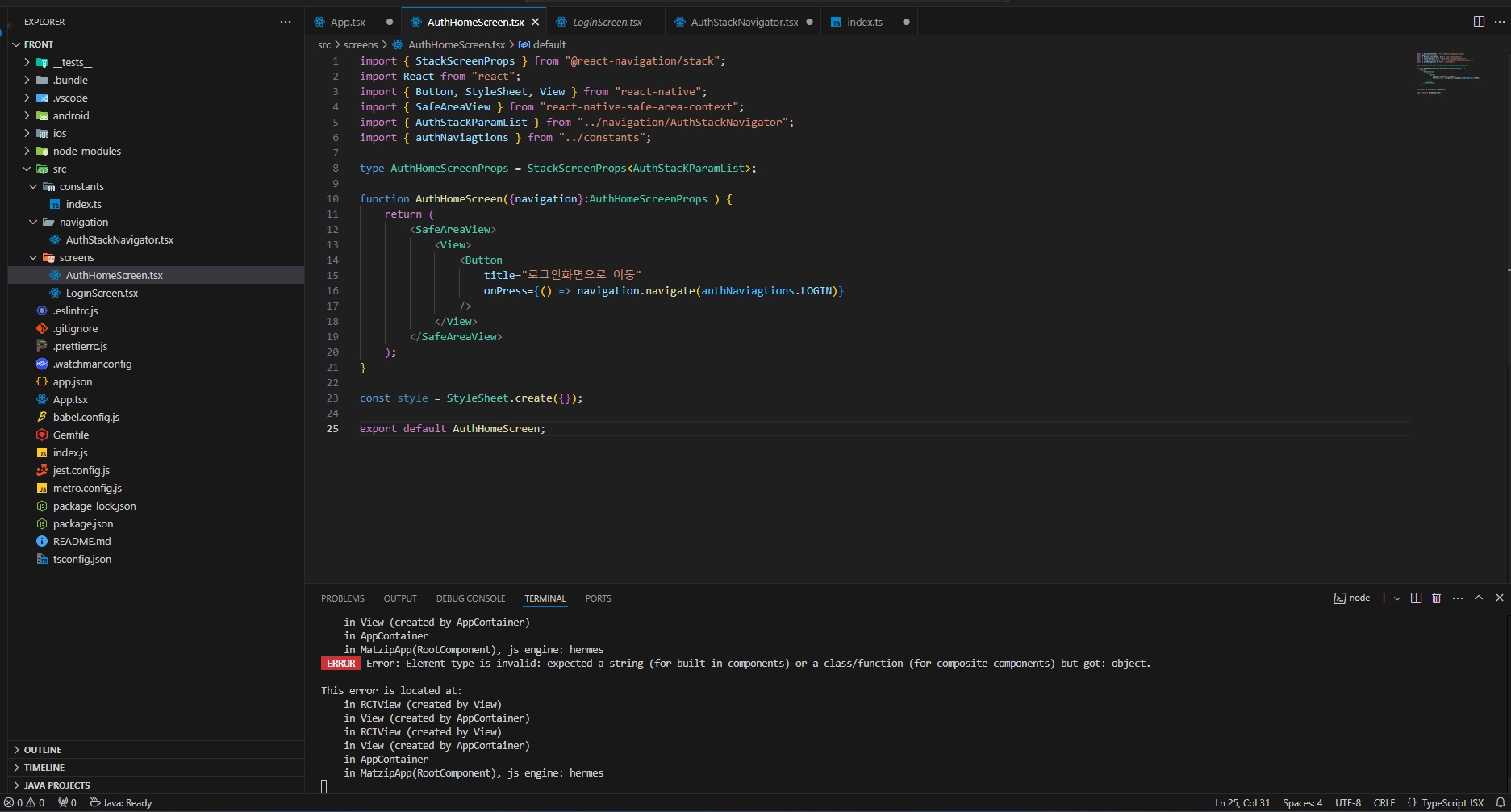Expand the android folder

click(x=157, y=115)
